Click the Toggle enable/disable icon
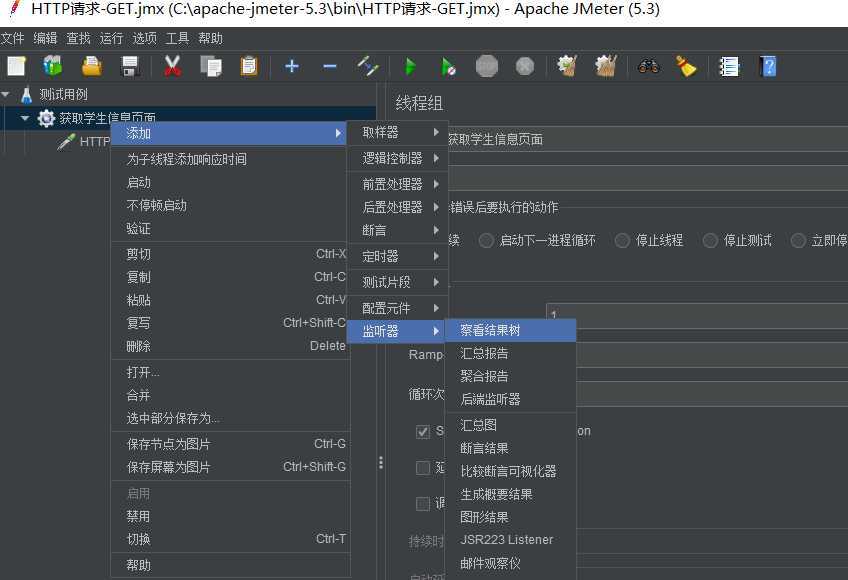Image resolution: width=848 pixels, height=580 pixels. pos(368,67)
